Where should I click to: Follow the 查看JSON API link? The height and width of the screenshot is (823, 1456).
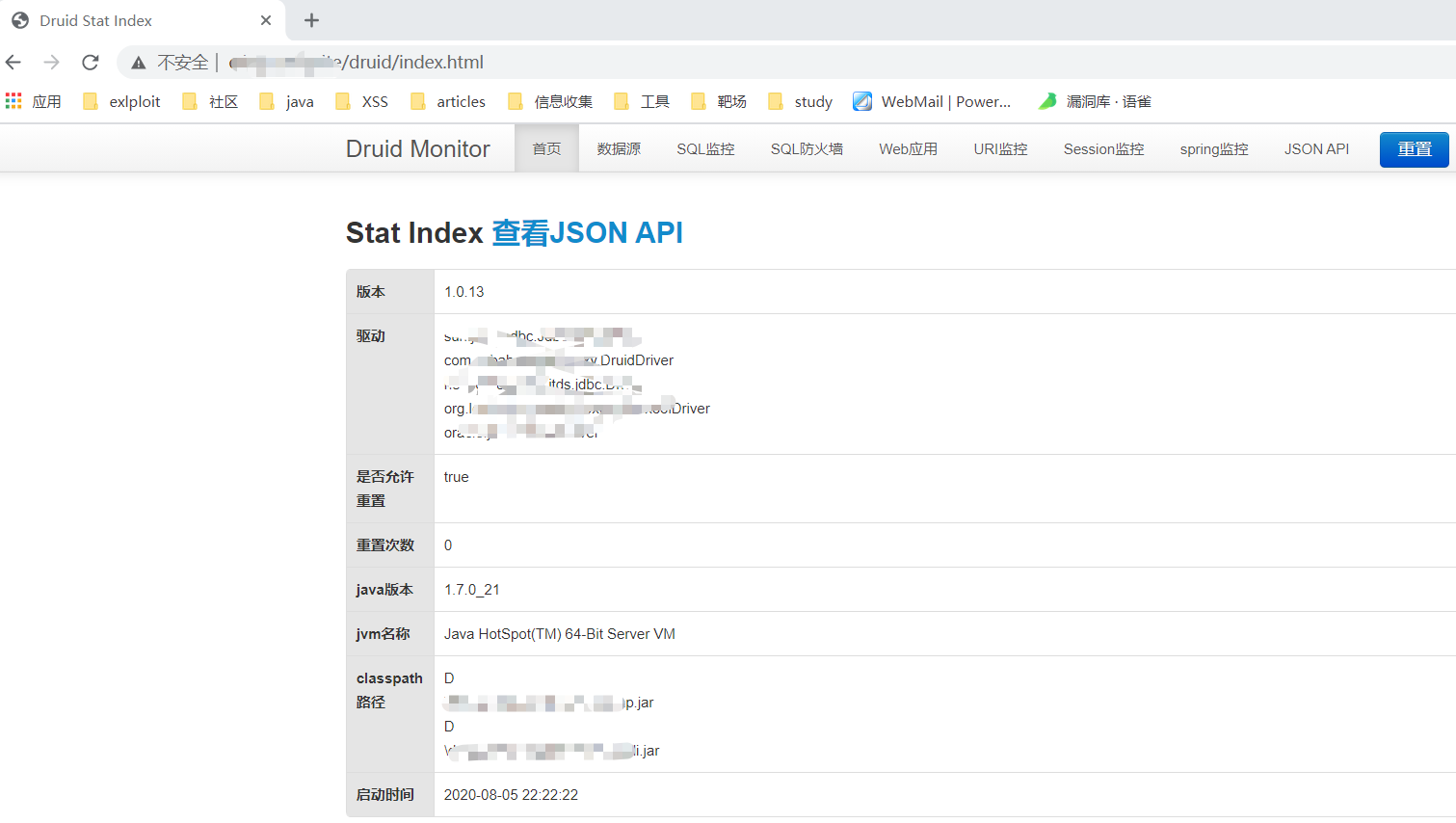pos(587,232)
